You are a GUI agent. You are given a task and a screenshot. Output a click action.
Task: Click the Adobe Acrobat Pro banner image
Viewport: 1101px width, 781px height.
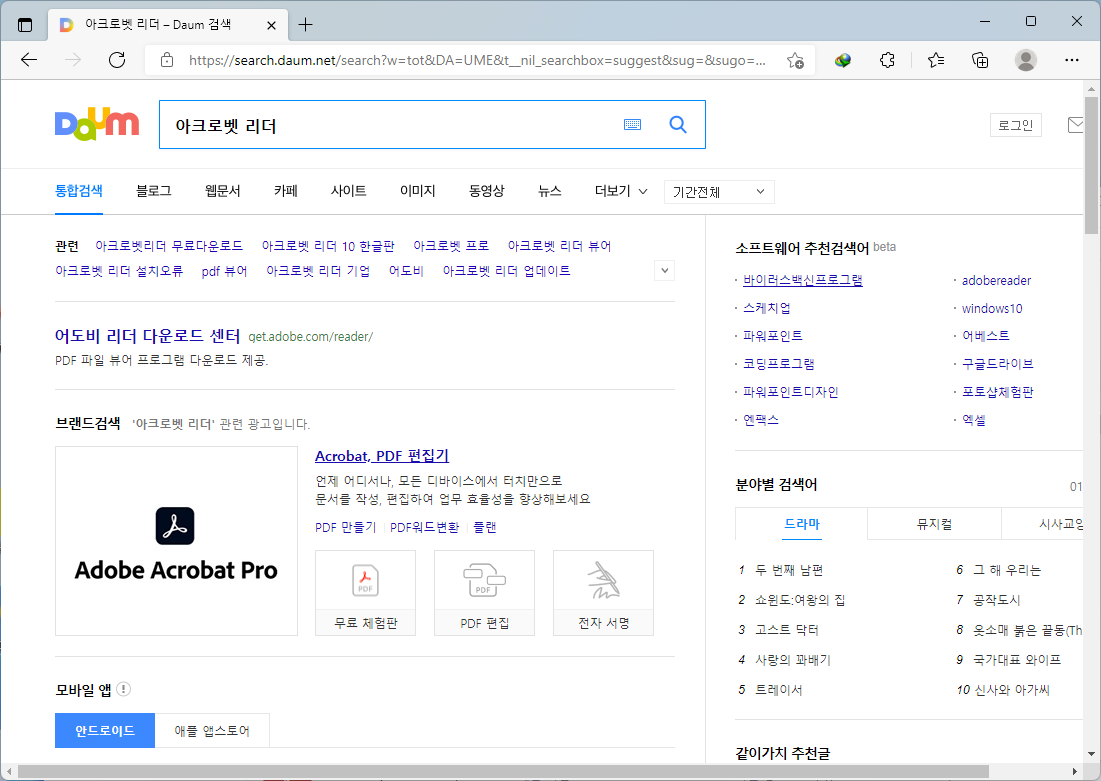176,541
